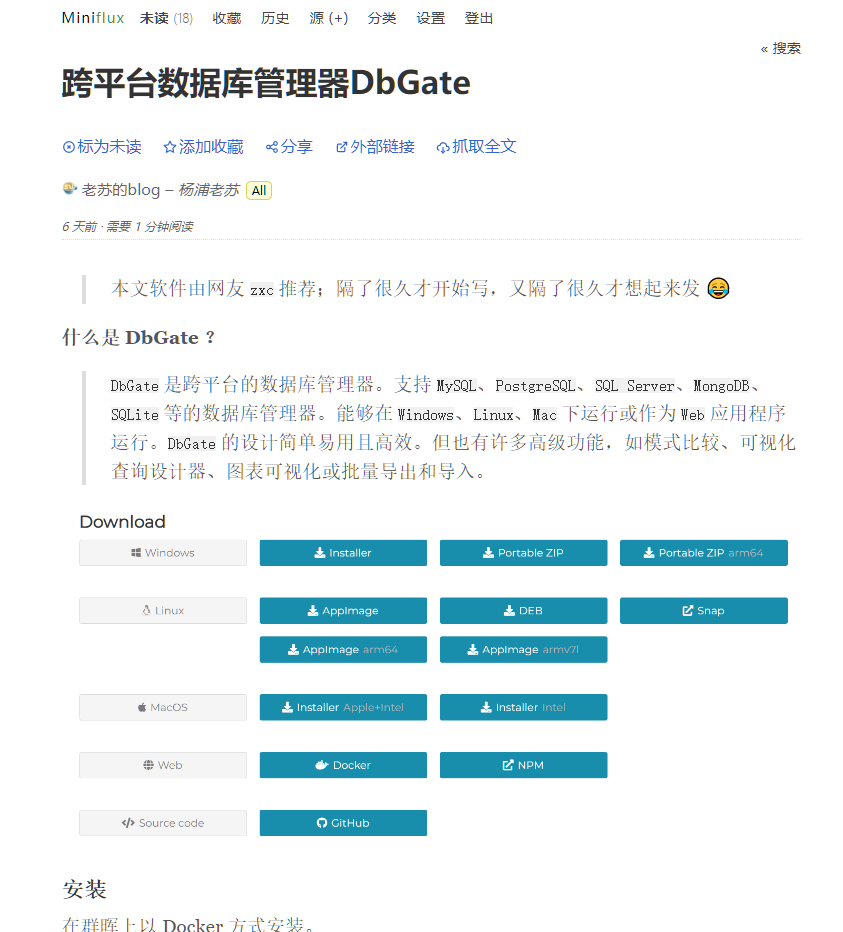The width and height of the screenshot is (843, 932).
Task: Click the laughing emoji in the quote
Action: [718, 288]
